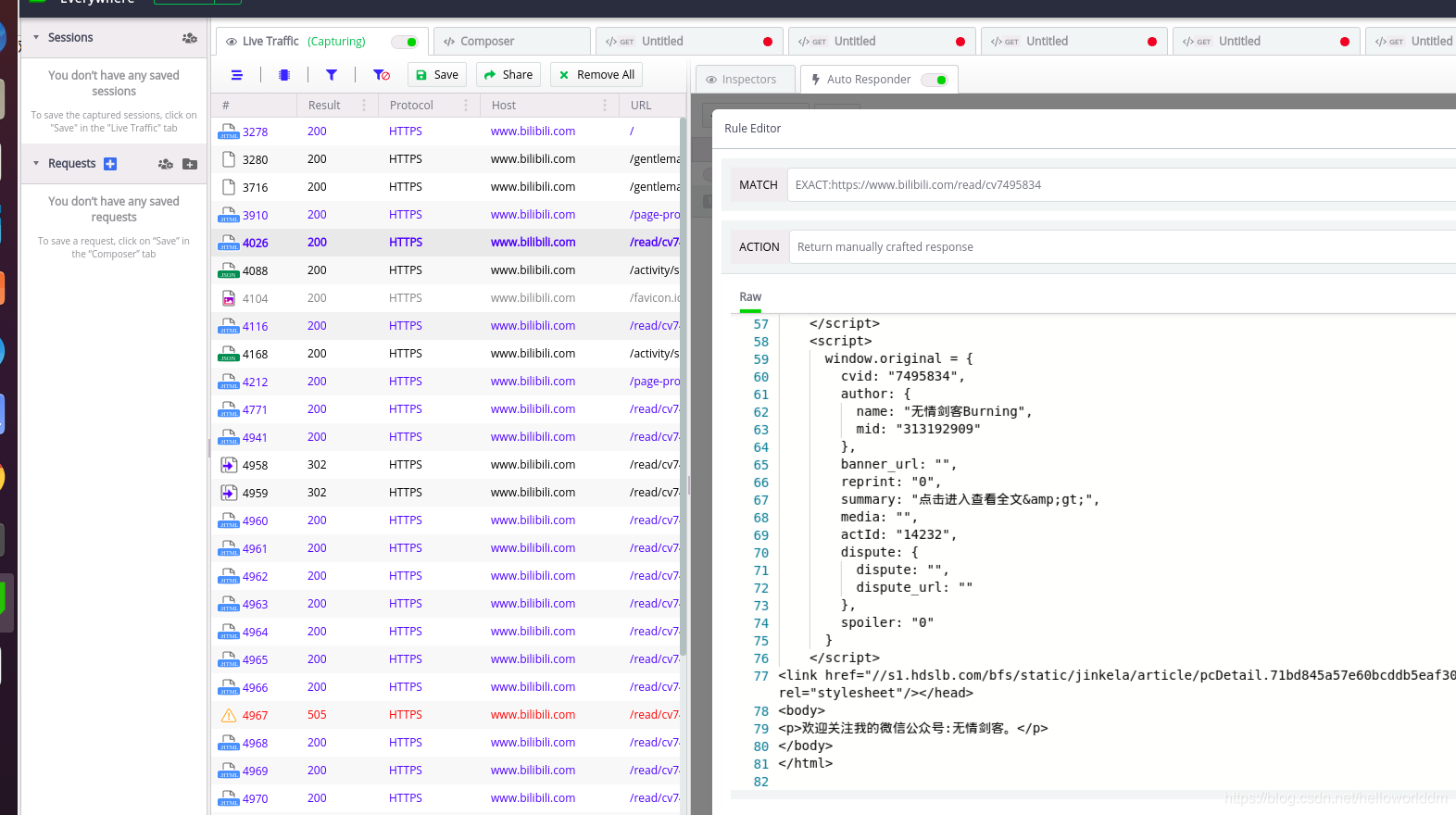Select the Raw tab in Rule Editor
The height and width of the screenshot is (815, 1456).
click(750, 297)
